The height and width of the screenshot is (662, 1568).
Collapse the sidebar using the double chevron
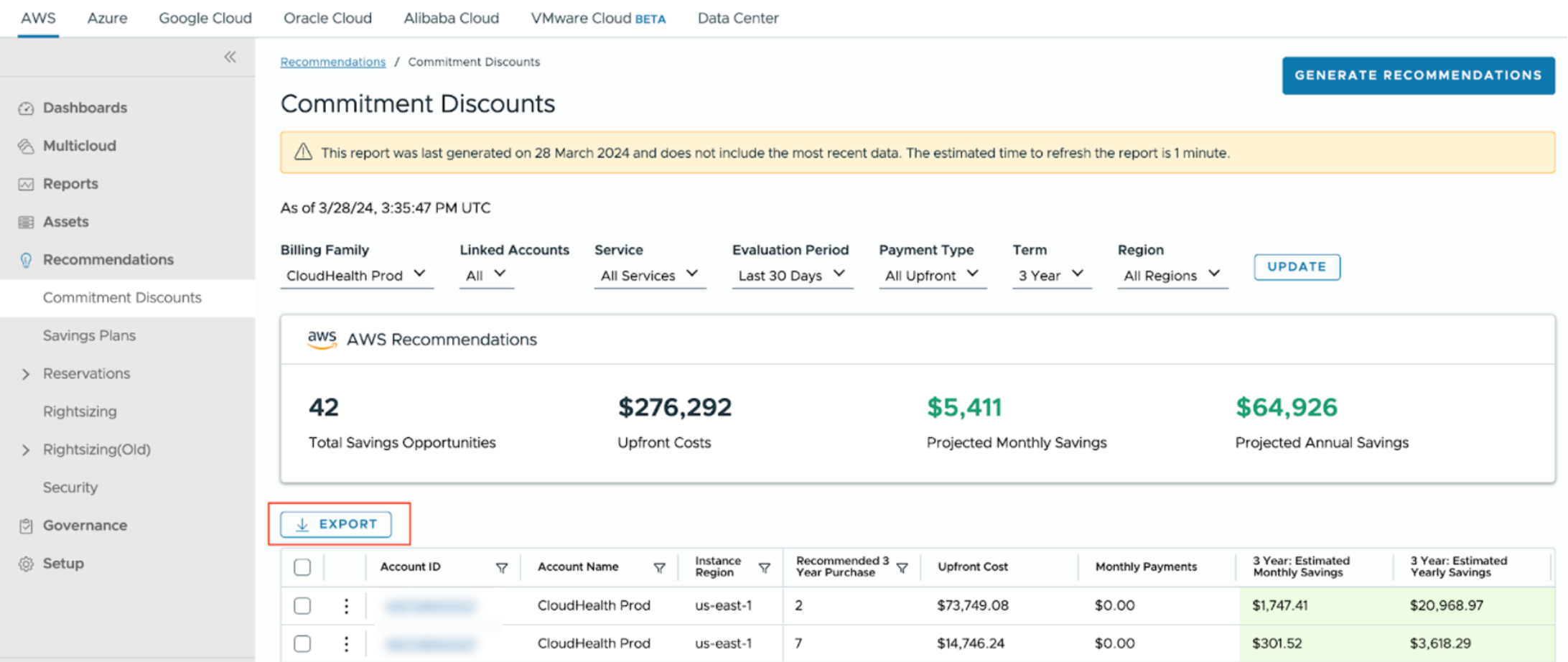230,57
